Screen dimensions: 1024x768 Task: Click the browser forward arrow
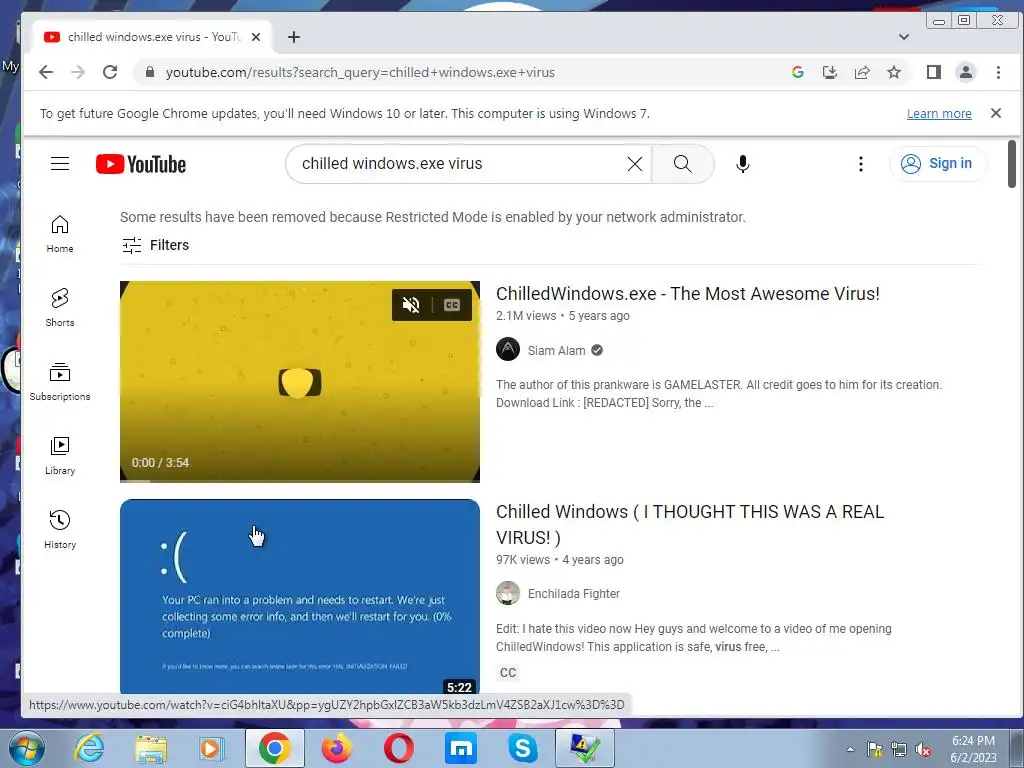pyautogui.click(x=78, y=72)
